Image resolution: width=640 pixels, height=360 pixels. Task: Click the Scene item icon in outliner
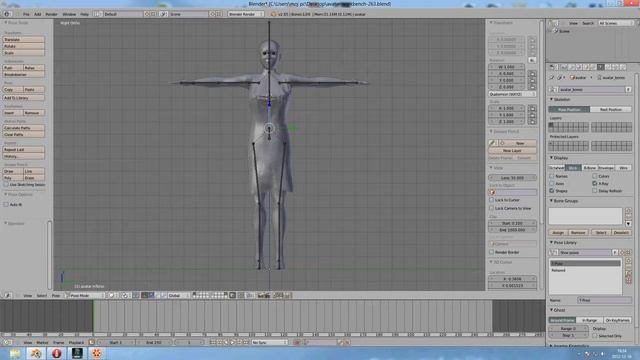point(555,31)
